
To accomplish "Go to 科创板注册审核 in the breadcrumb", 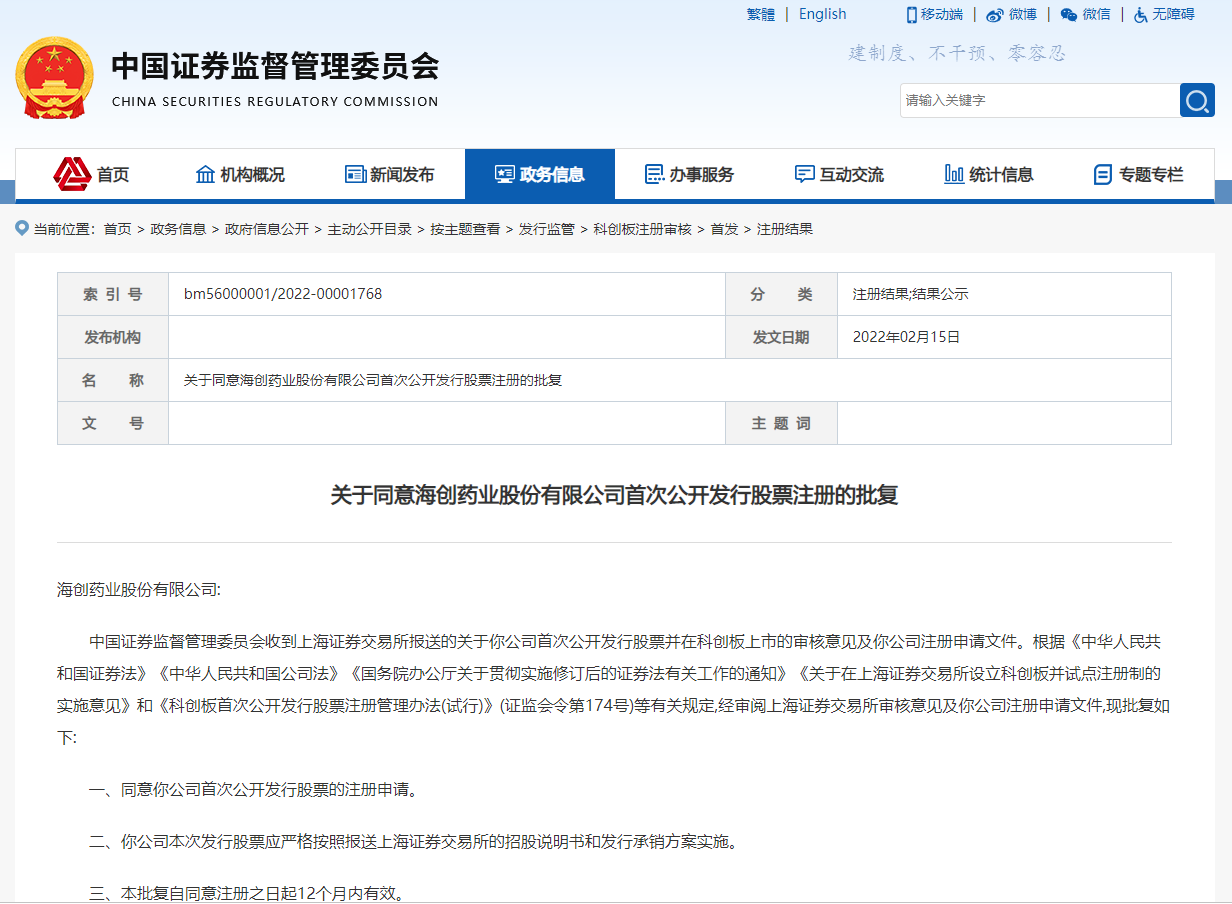I will click(642, 229).
